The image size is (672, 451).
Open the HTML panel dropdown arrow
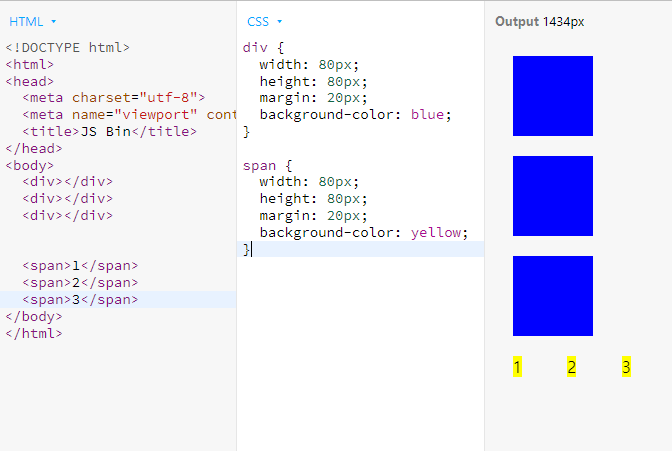click(54, 21)
